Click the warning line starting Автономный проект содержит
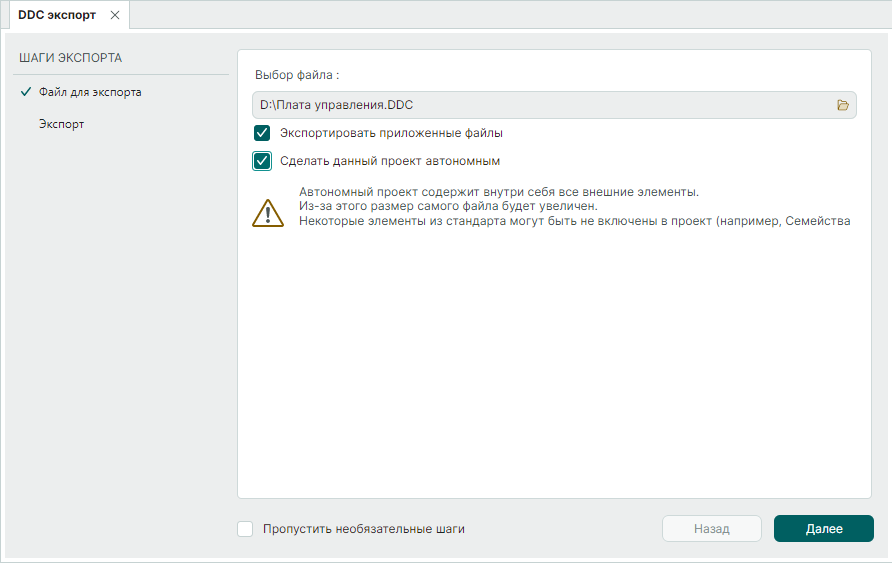The image size is (892, 563). click(x=499, y=192)
